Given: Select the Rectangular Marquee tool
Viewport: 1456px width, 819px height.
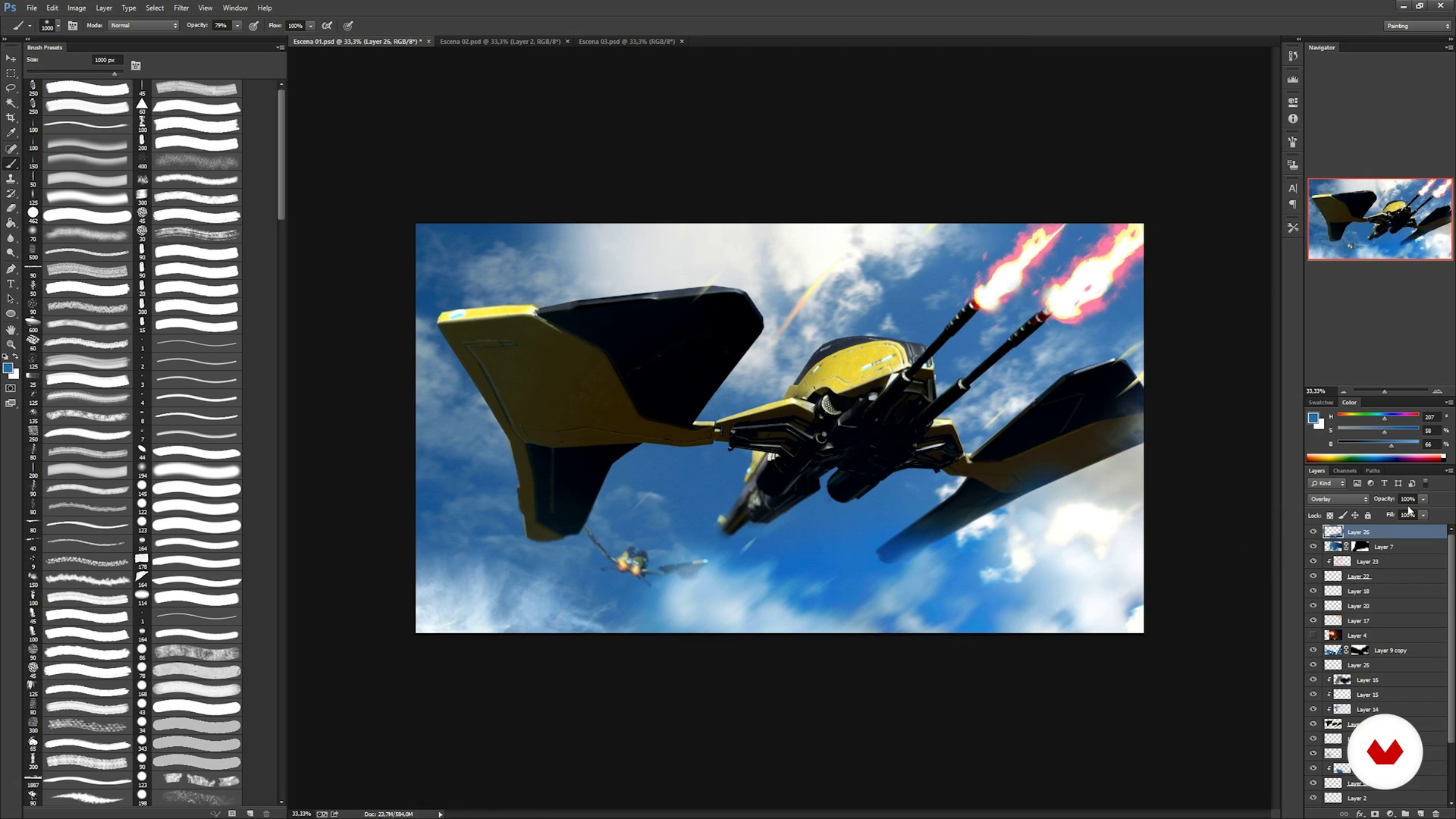Looking at the screenshot, I should (x=11, y=74).
